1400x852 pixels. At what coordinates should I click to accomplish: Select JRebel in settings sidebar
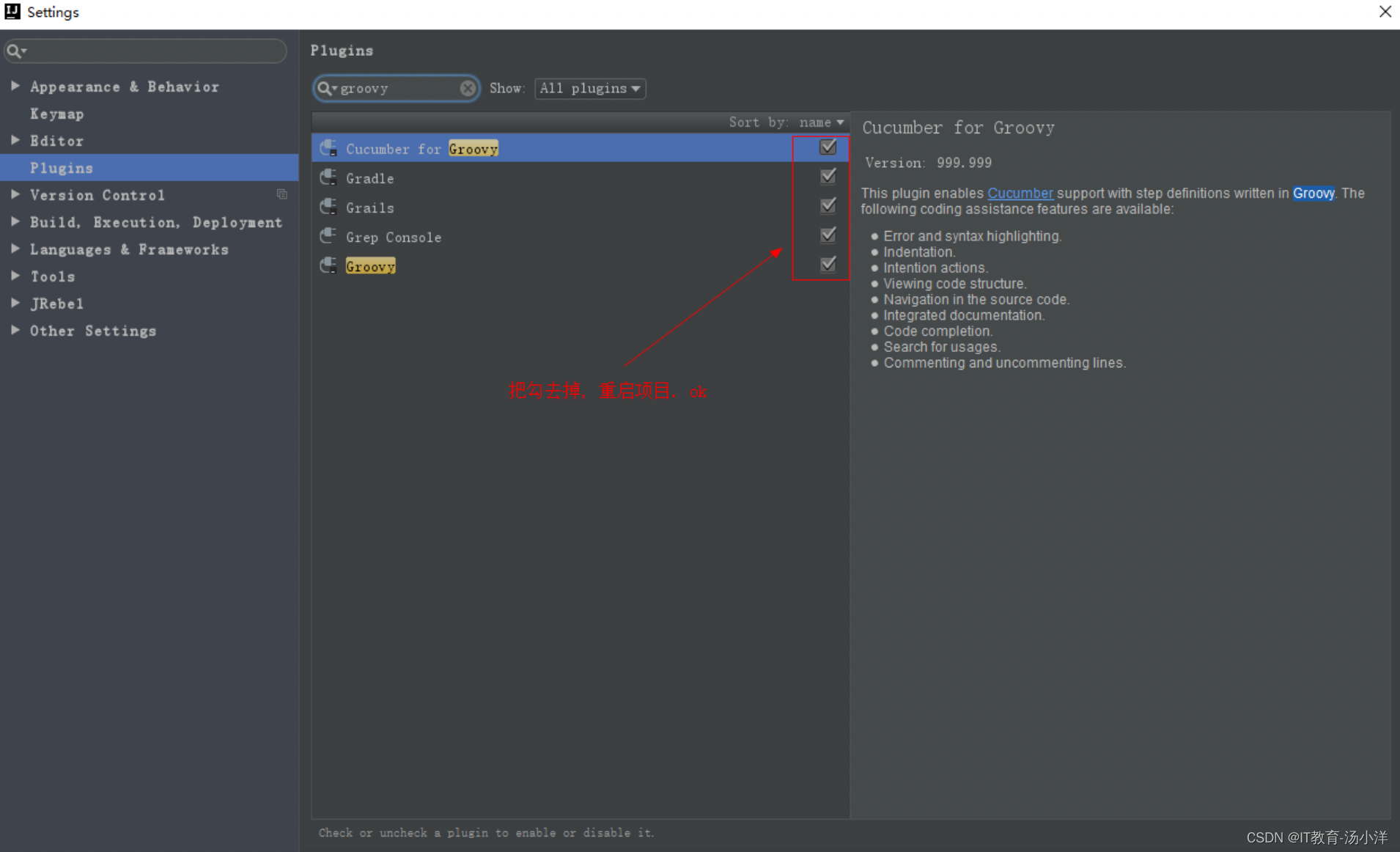[x=56, y=304]
